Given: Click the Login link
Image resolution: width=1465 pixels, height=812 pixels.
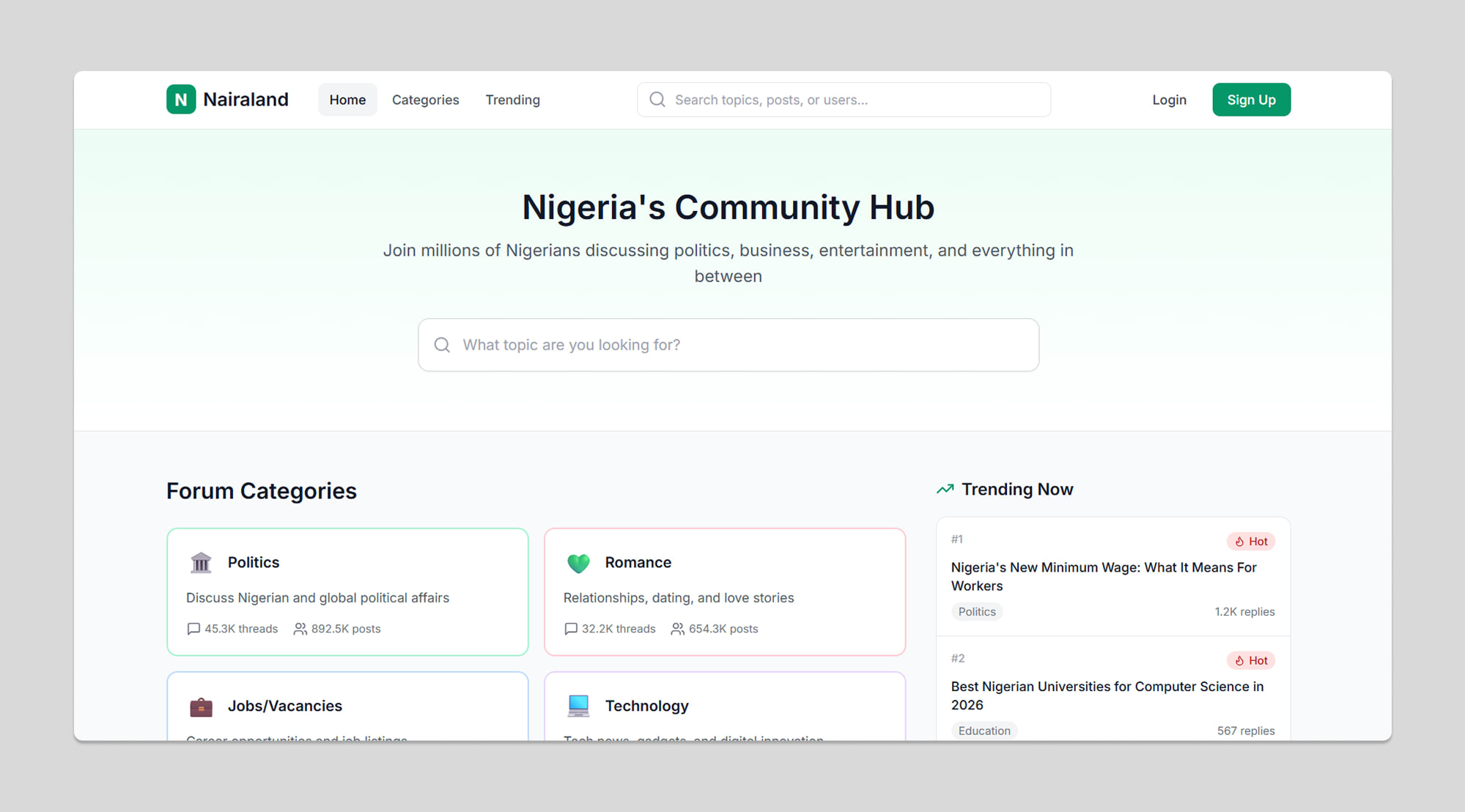Looking at the screenshot, I should (1169, 100).
